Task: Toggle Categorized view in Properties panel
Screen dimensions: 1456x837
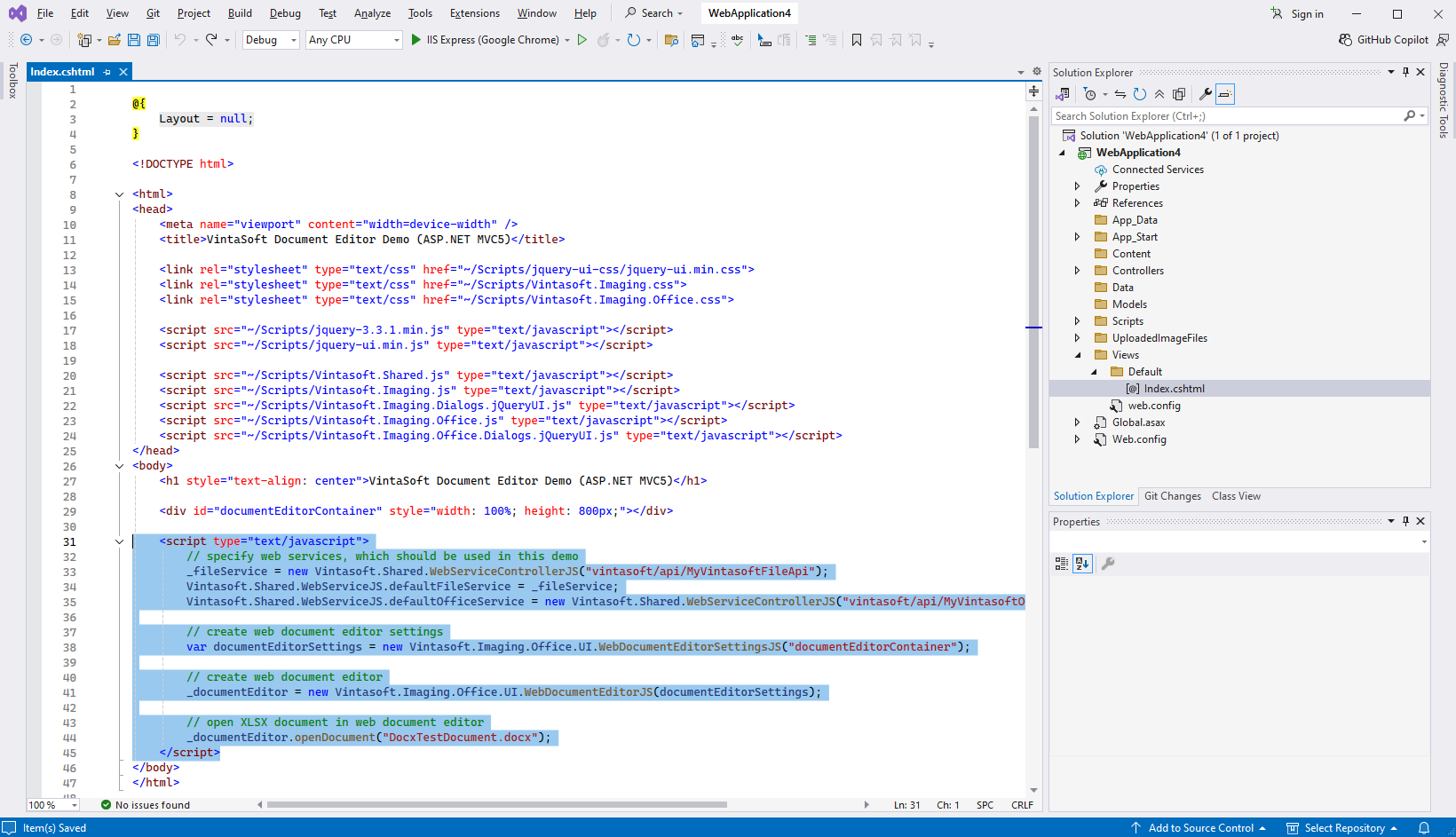Action: [x=1061, y=563]
